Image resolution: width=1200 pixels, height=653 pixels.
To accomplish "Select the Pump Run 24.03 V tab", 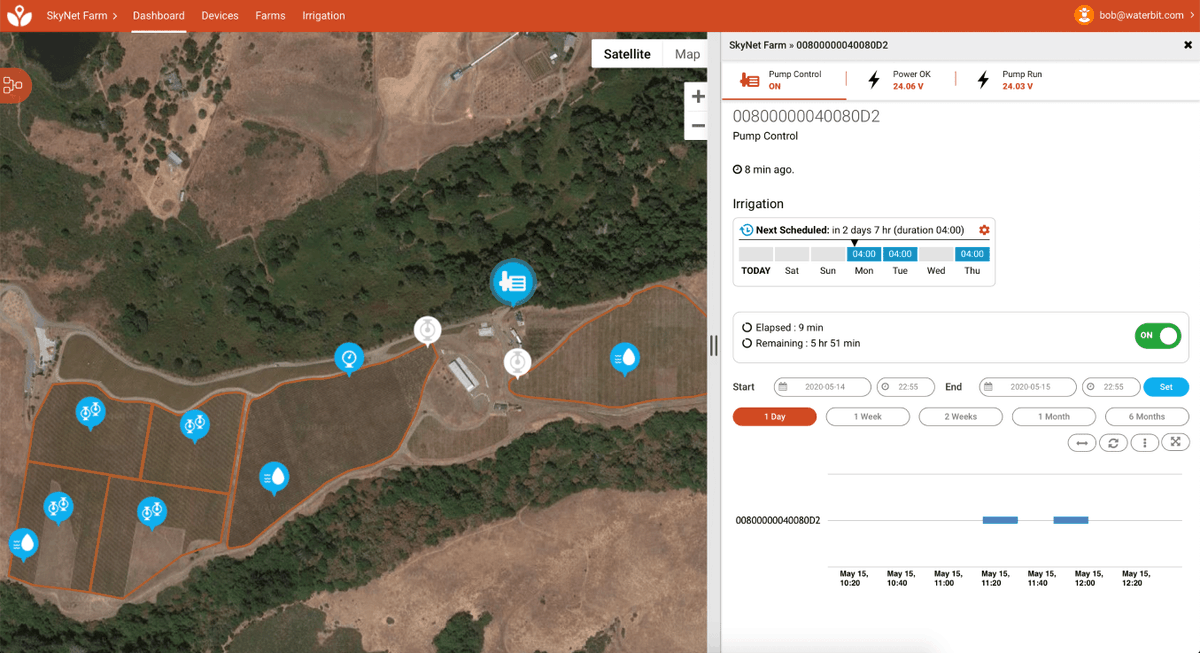I will point(1010,80).
